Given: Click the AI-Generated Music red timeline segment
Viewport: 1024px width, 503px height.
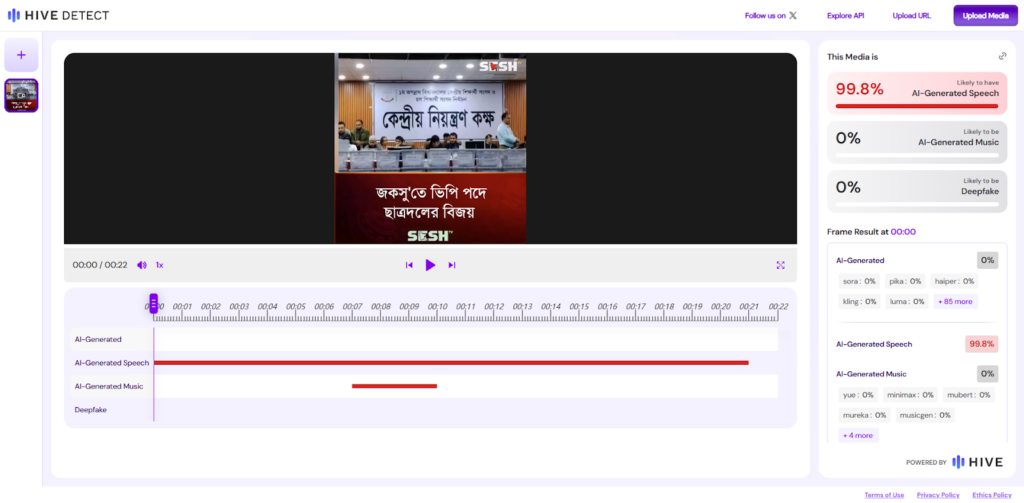Looking at the screenshot, I should point(394,386).
